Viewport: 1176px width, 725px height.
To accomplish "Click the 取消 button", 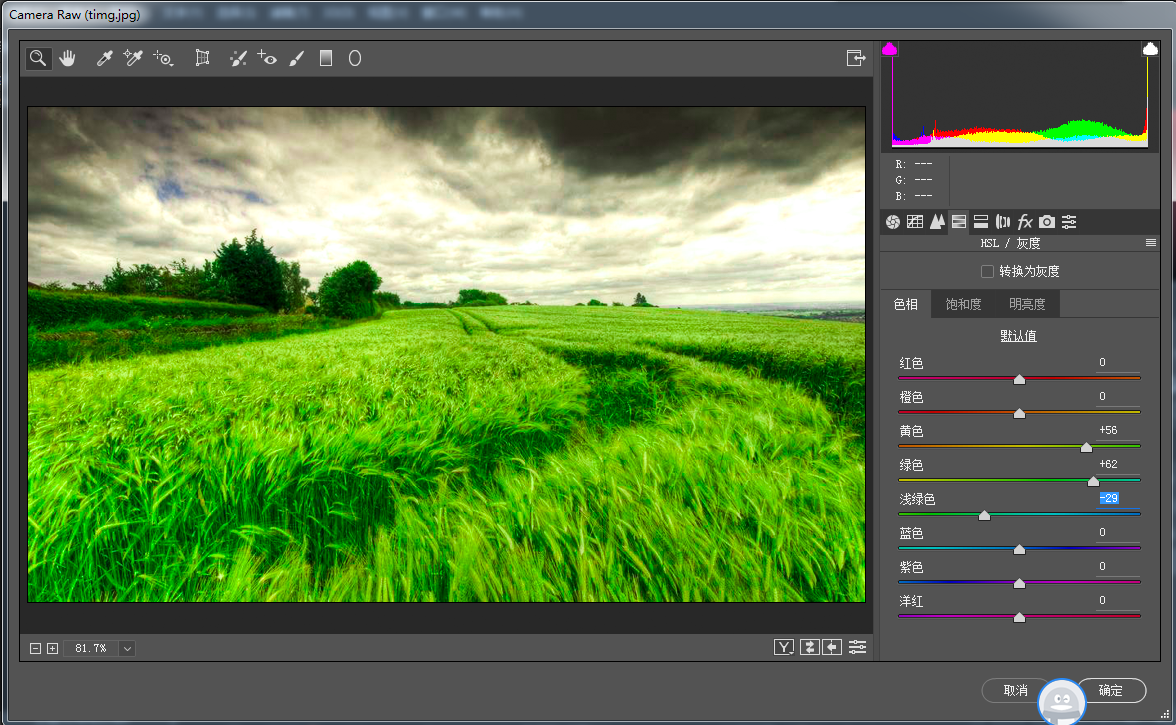I will pos(1016,691).
